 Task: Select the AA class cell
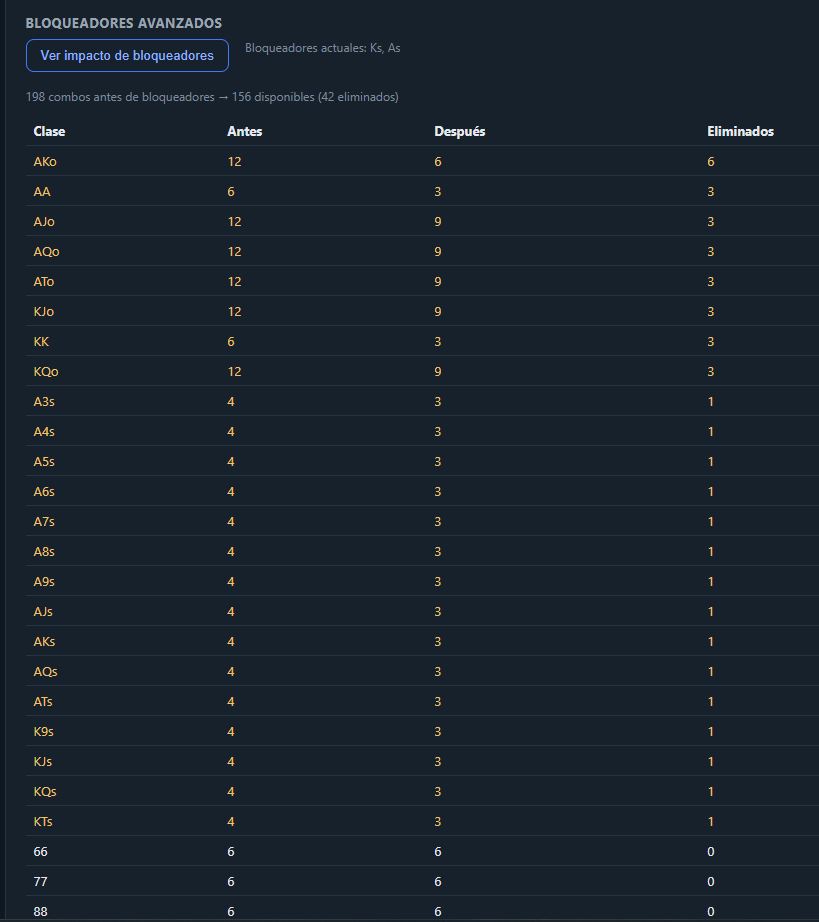pos(42,192)
